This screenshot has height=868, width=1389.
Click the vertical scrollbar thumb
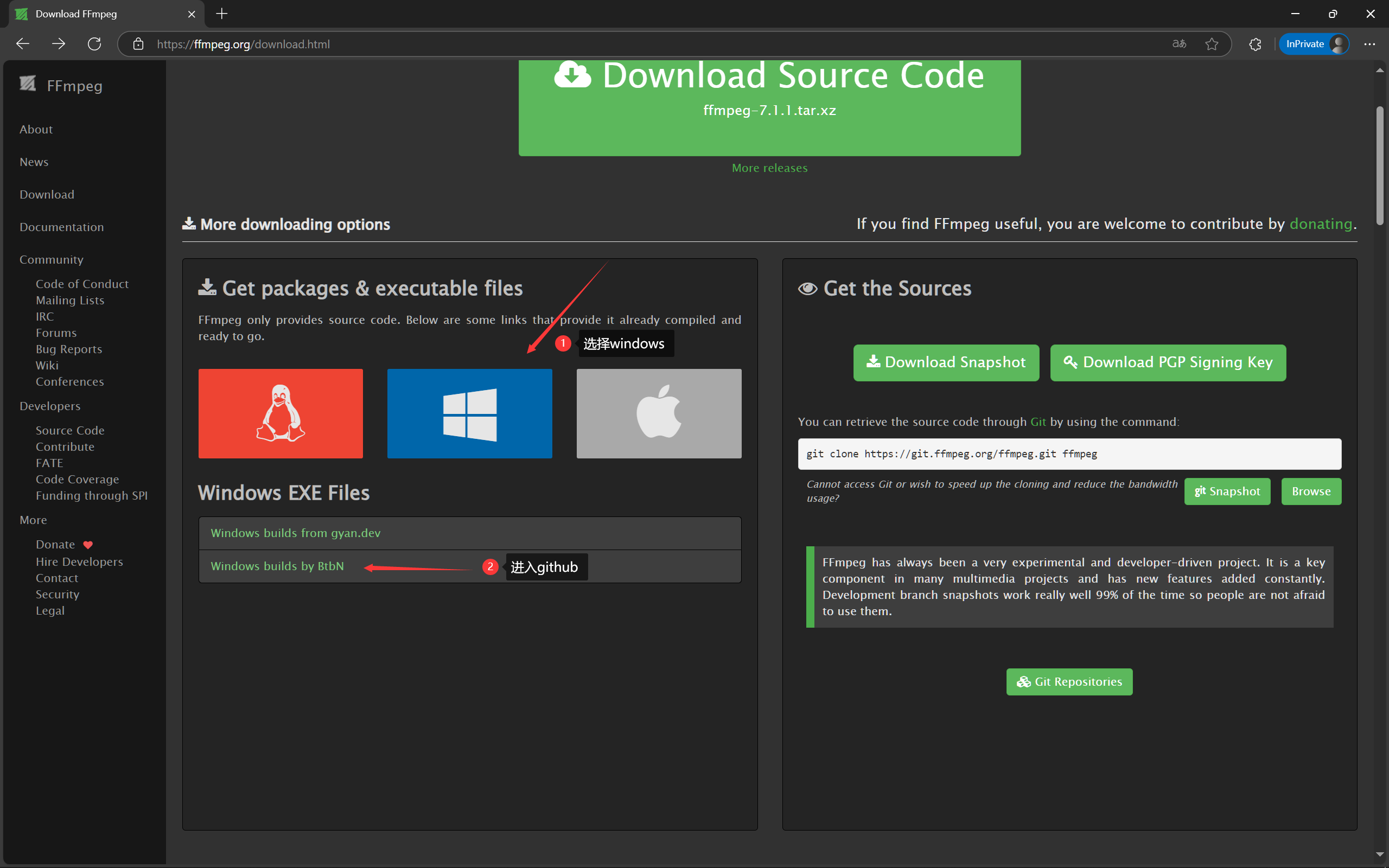(1380, 166)
